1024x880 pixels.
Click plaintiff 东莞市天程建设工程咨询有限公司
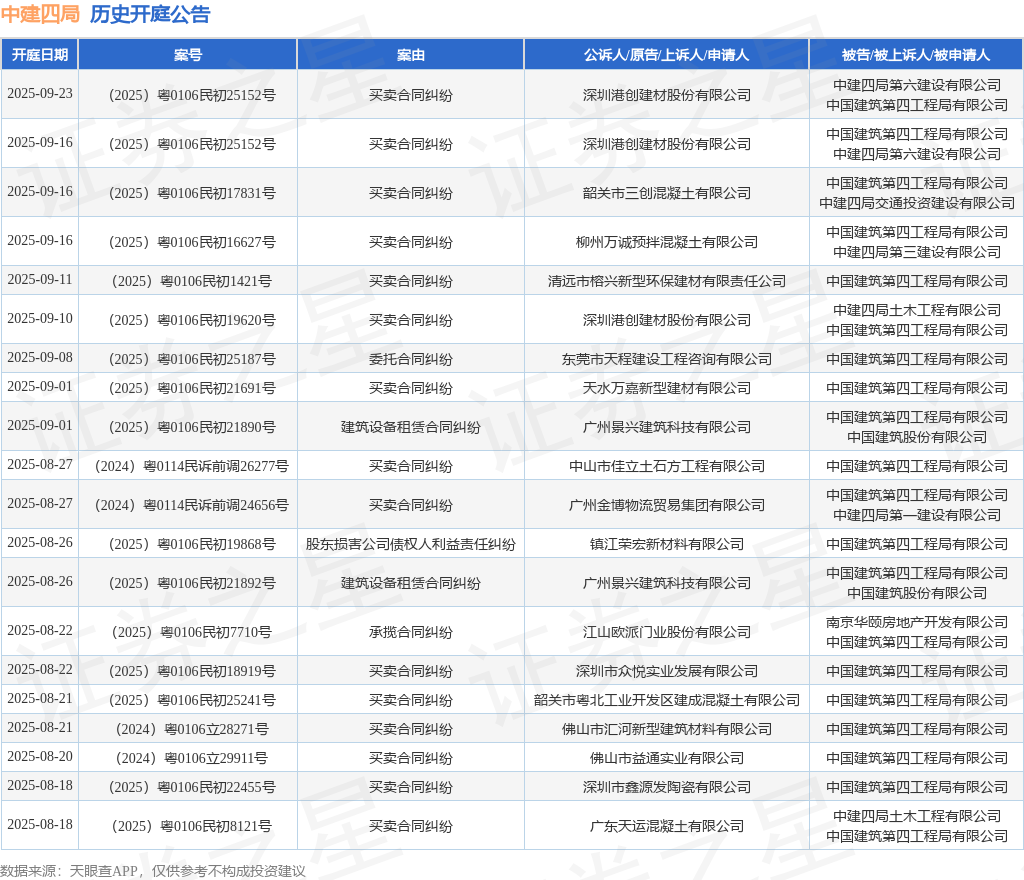tap(667, 359)
